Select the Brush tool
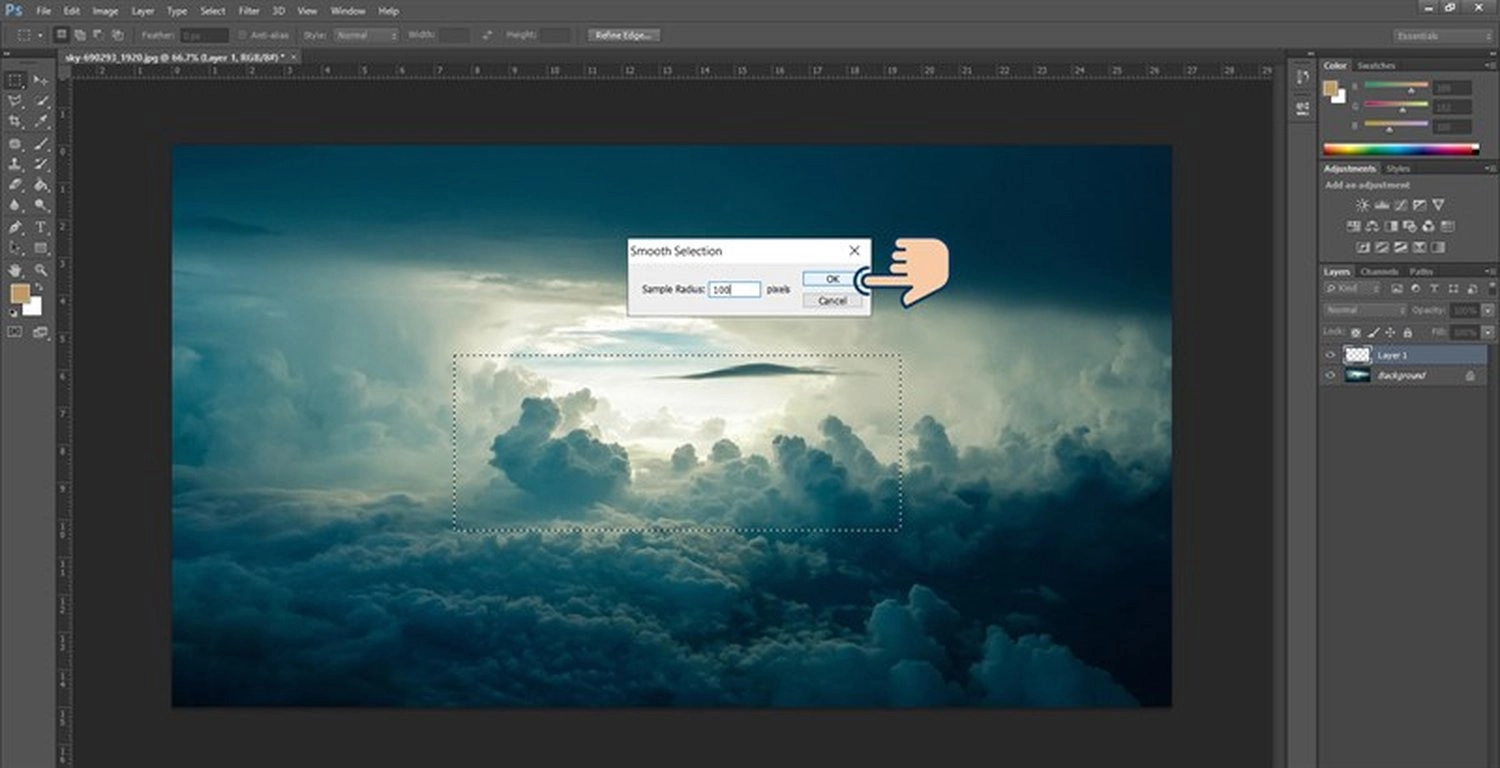 point(40,143)
